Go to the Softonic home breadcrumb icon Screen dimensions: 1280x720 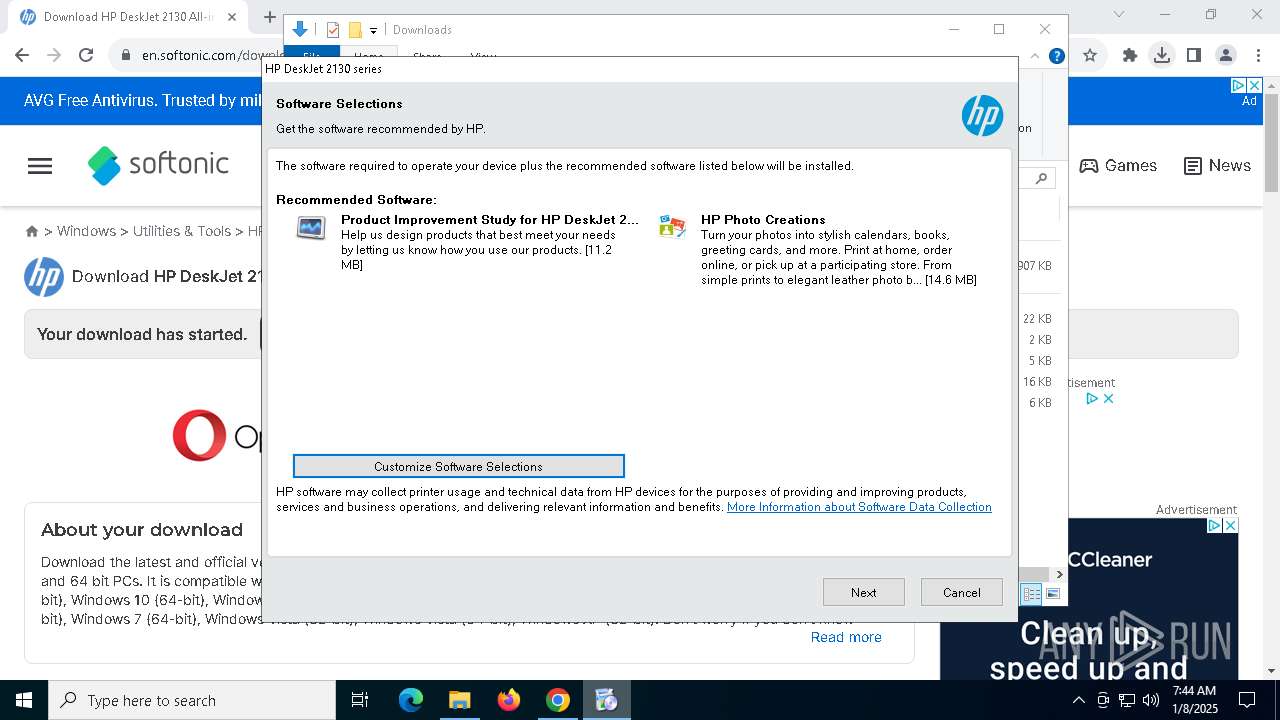32,231
